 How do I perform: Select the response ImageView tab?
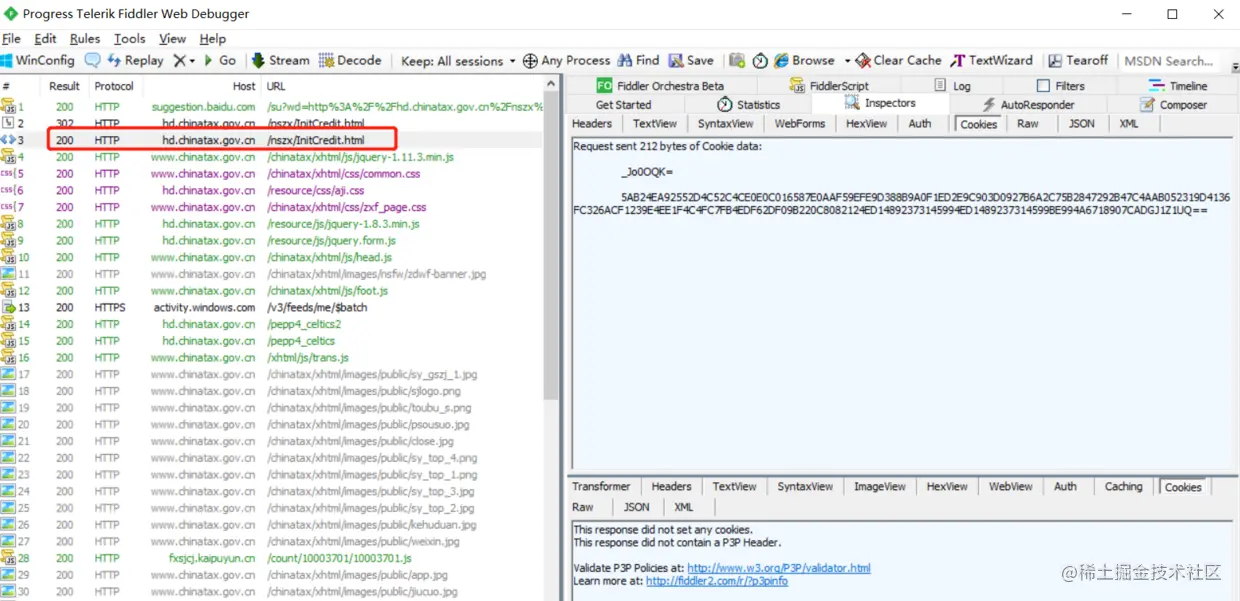880,487
